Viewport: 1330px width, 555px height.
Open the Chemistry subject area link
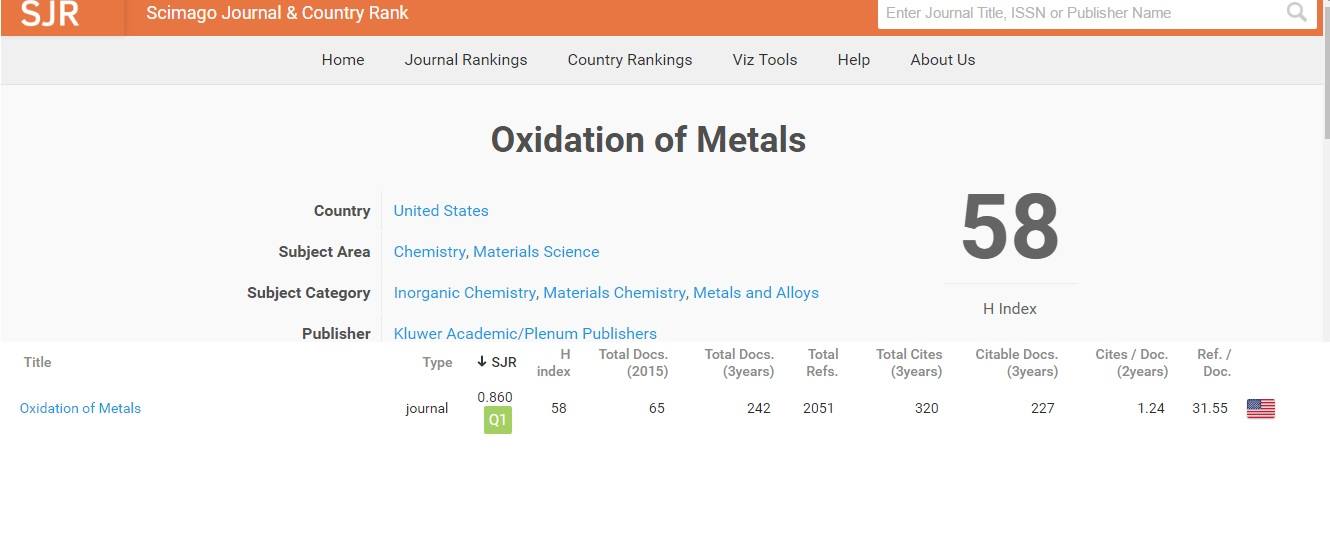coord(429,252)
